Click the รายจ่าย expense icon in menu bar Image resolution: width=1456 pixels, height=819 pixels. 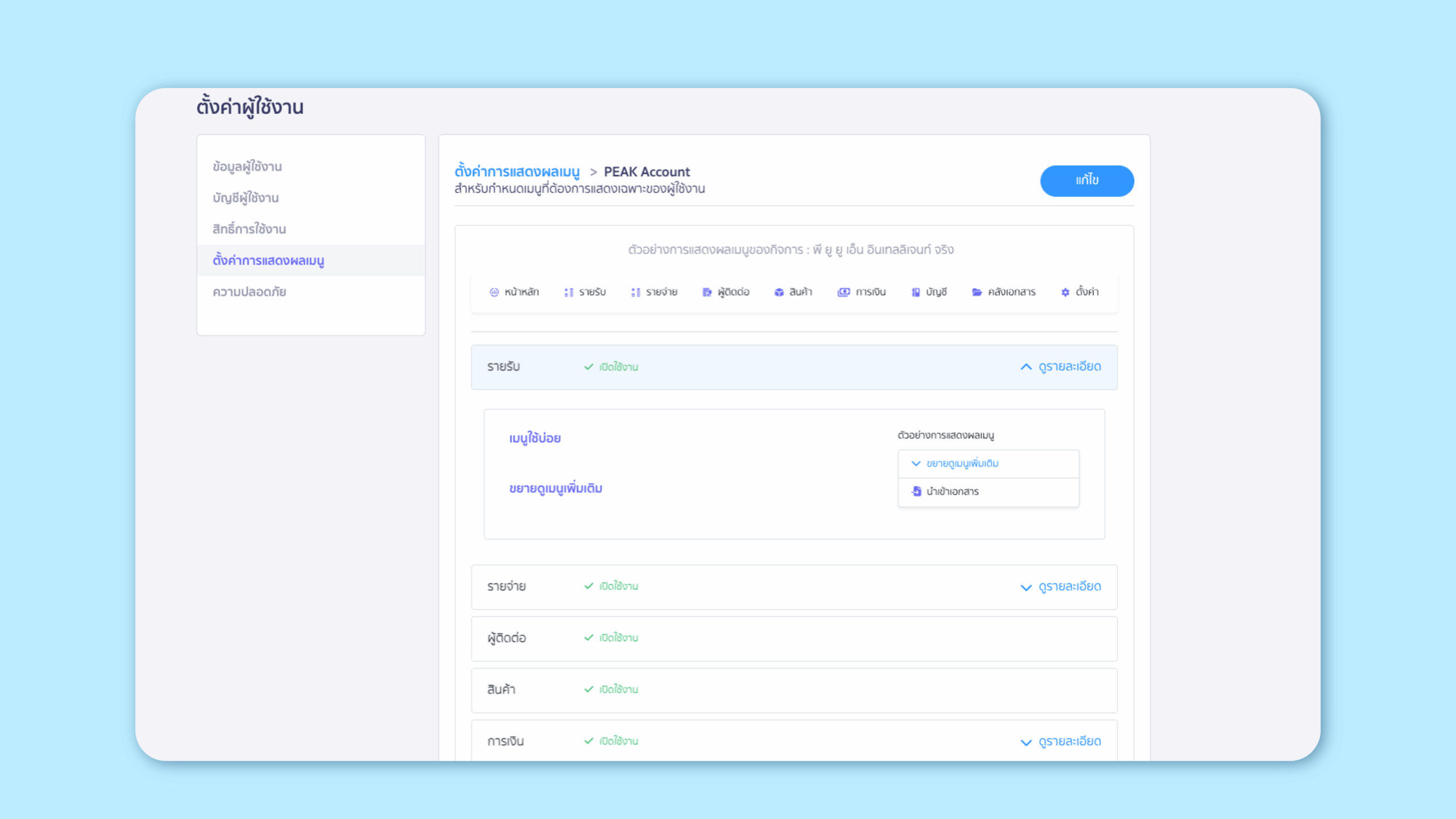pyautogui.click(x=635, y=292)
